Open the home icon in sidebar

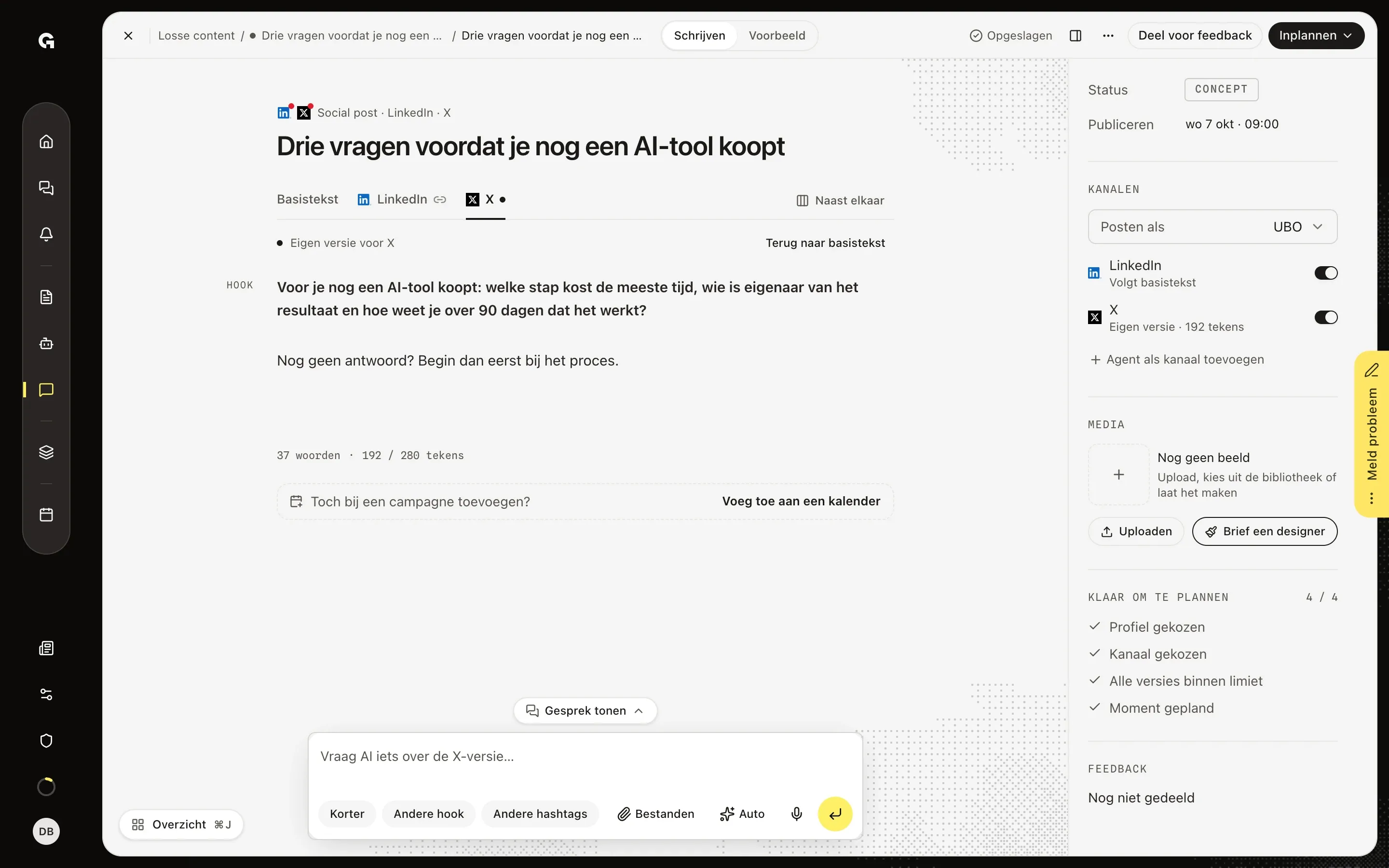point(46,141)
